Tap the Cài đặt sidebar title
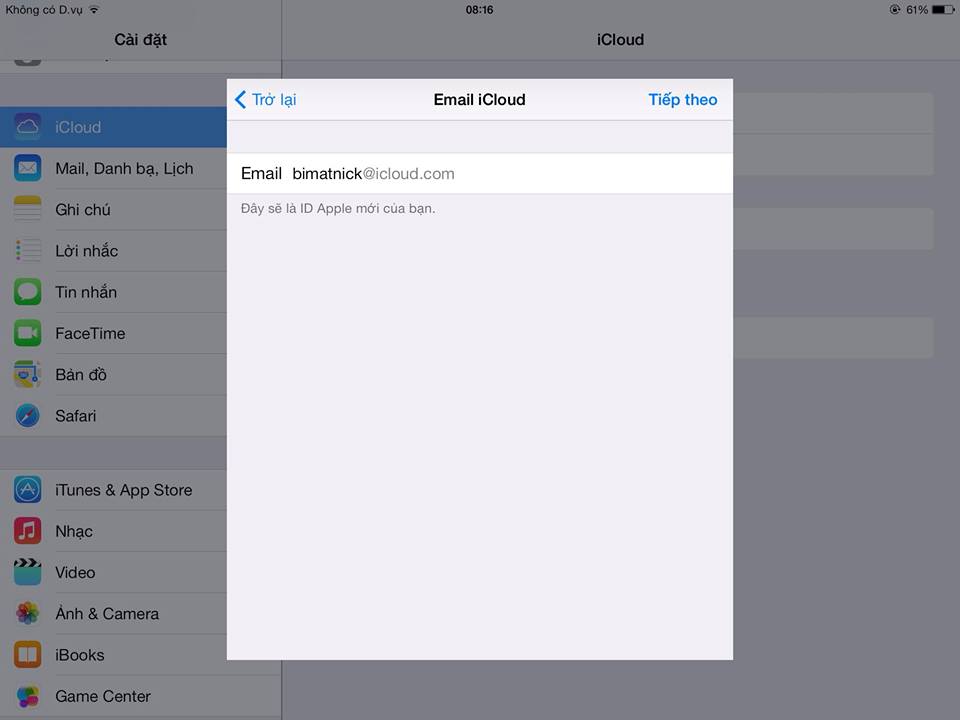 tap(140, 39)
